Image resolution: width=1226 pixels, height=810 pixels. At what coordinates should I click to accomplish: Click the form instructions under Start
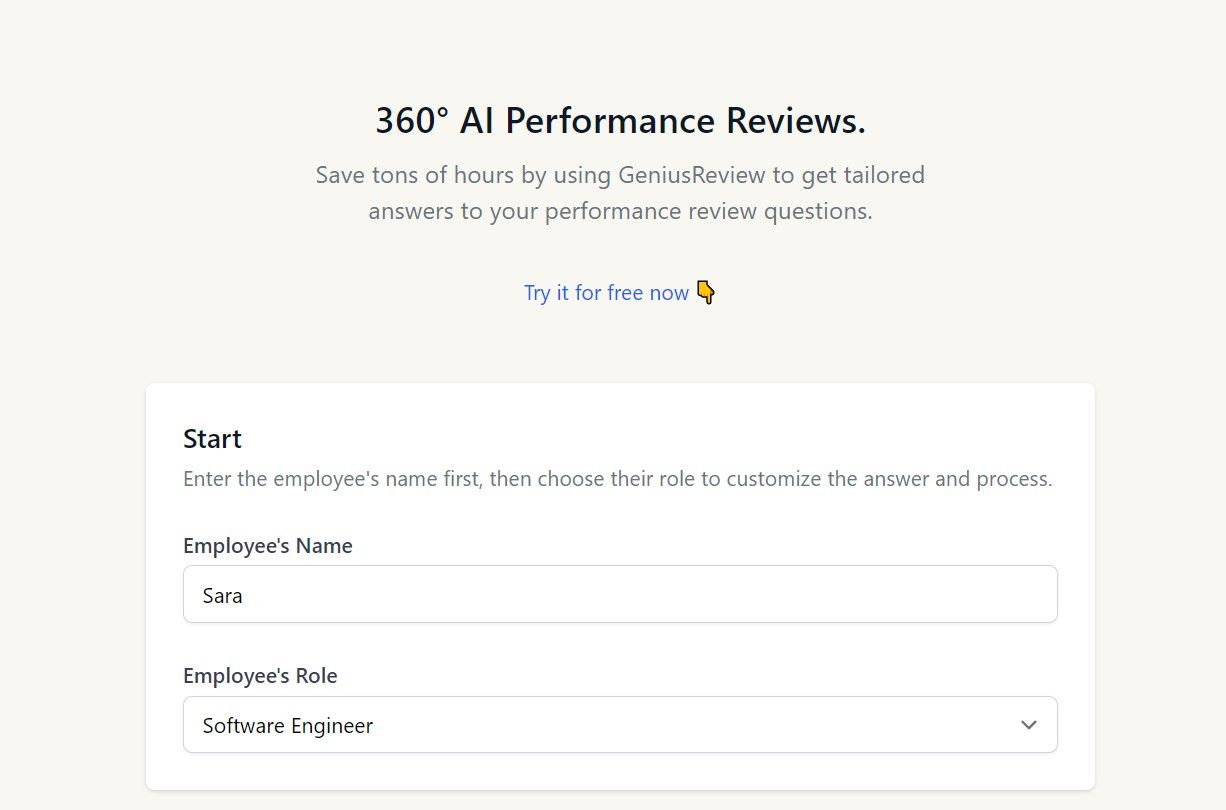[x=618, y=478]
